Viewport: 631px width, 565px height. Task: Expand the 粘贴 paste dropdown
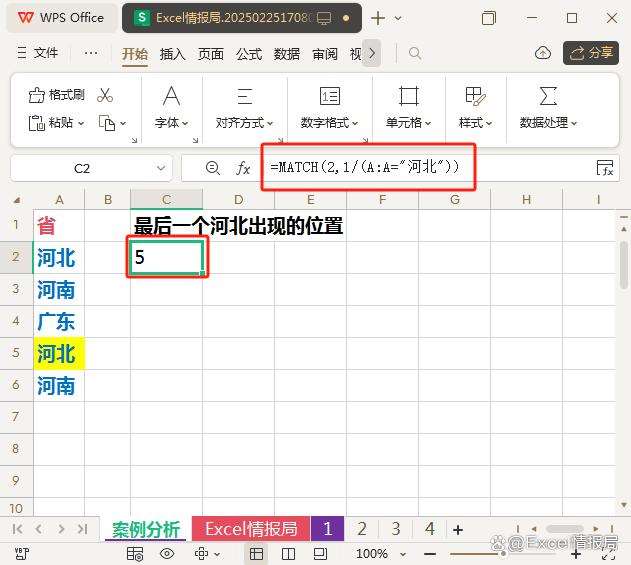[80, 123]
